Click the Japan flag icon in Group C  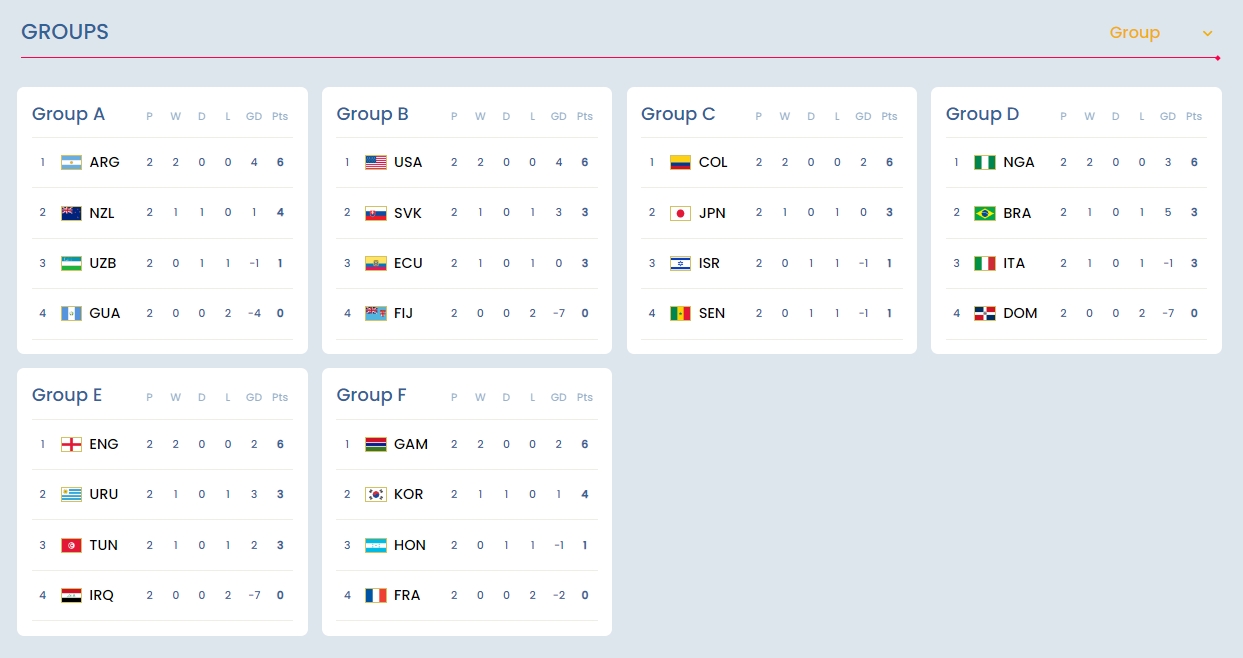(680, 213)
